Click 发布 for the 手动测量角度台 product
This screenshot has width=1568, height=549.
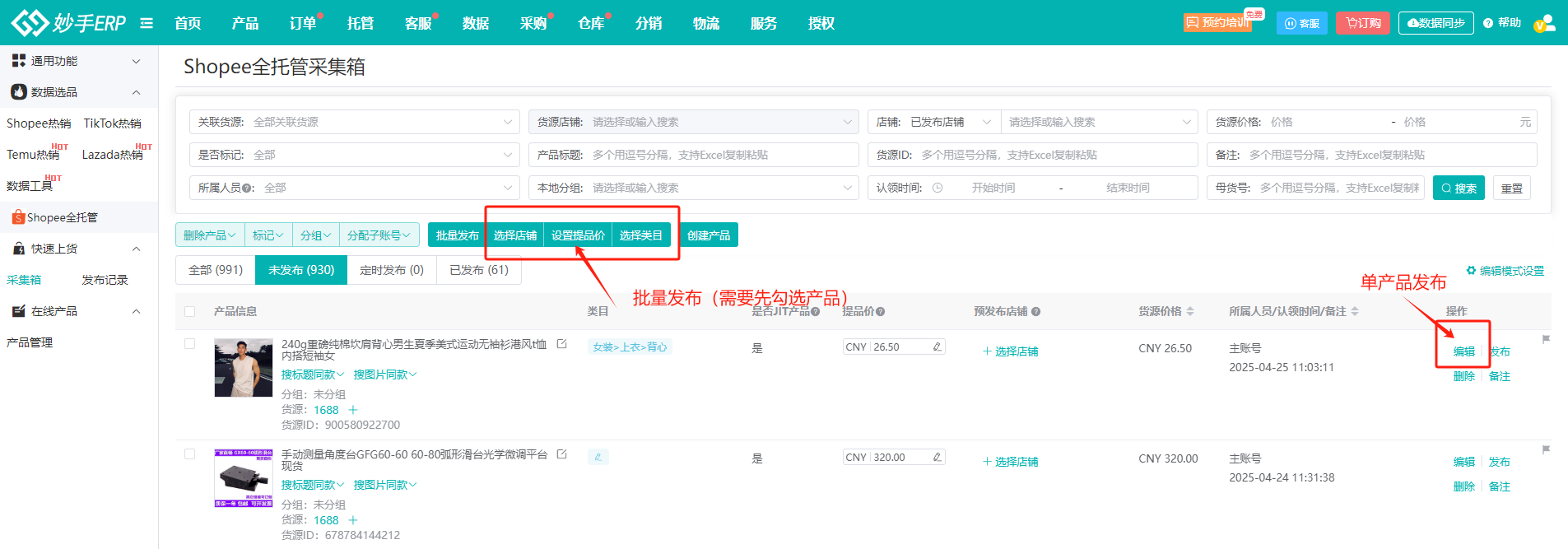click(x=1500, y=462)
